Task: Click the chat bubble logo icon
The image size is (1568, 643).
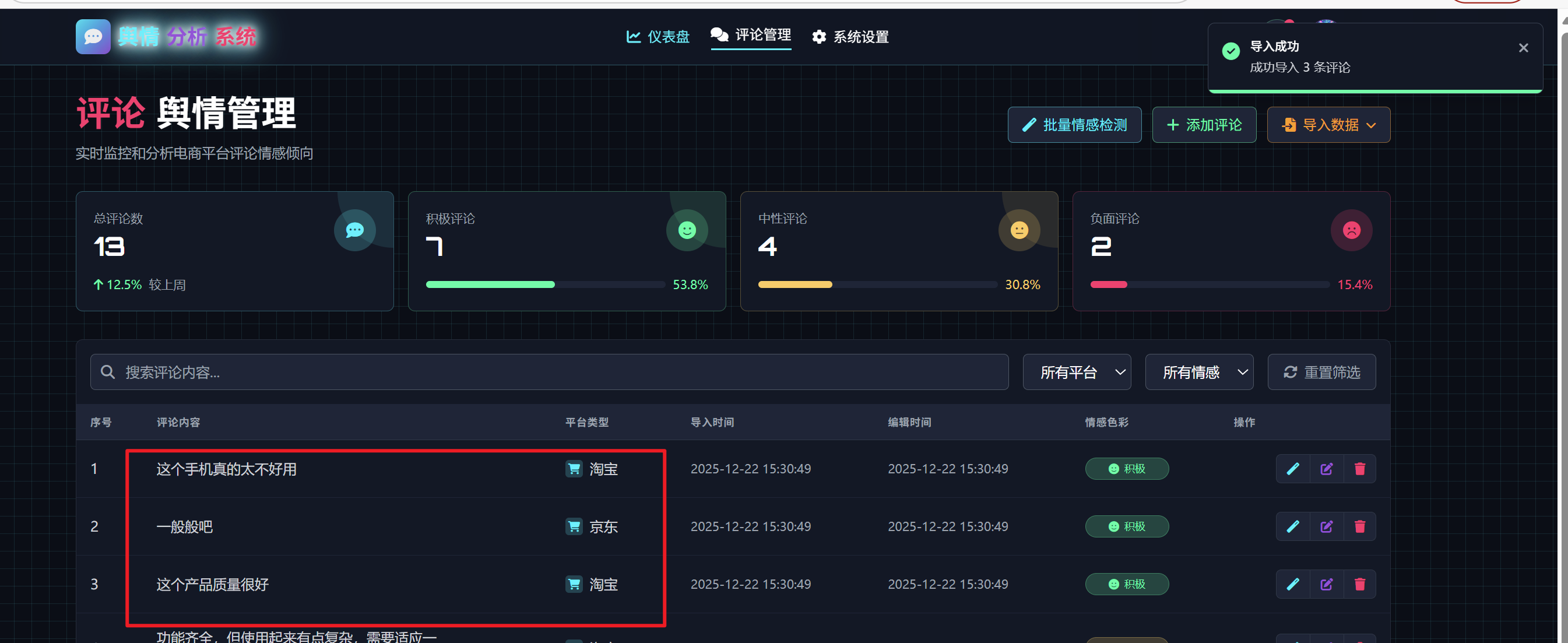Action: tap(93, 37)
